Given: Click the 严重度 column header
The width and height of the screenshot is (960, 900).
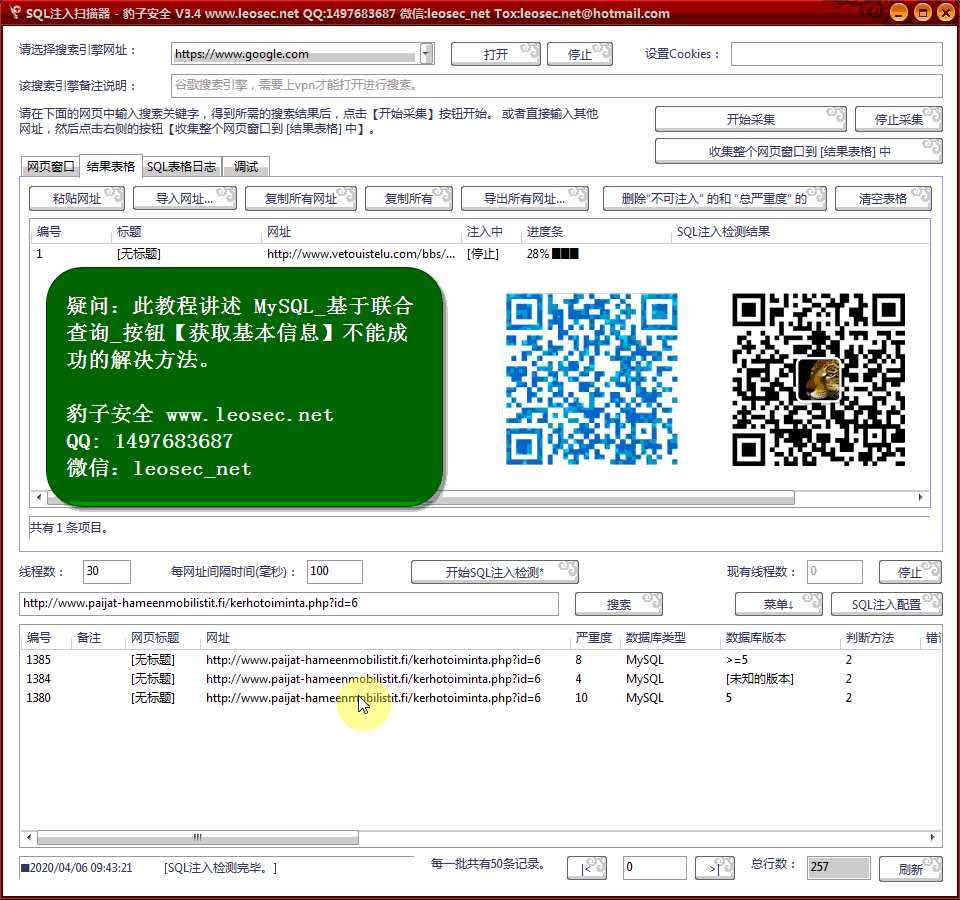Looking at the screenshot, I should (593, 637).
